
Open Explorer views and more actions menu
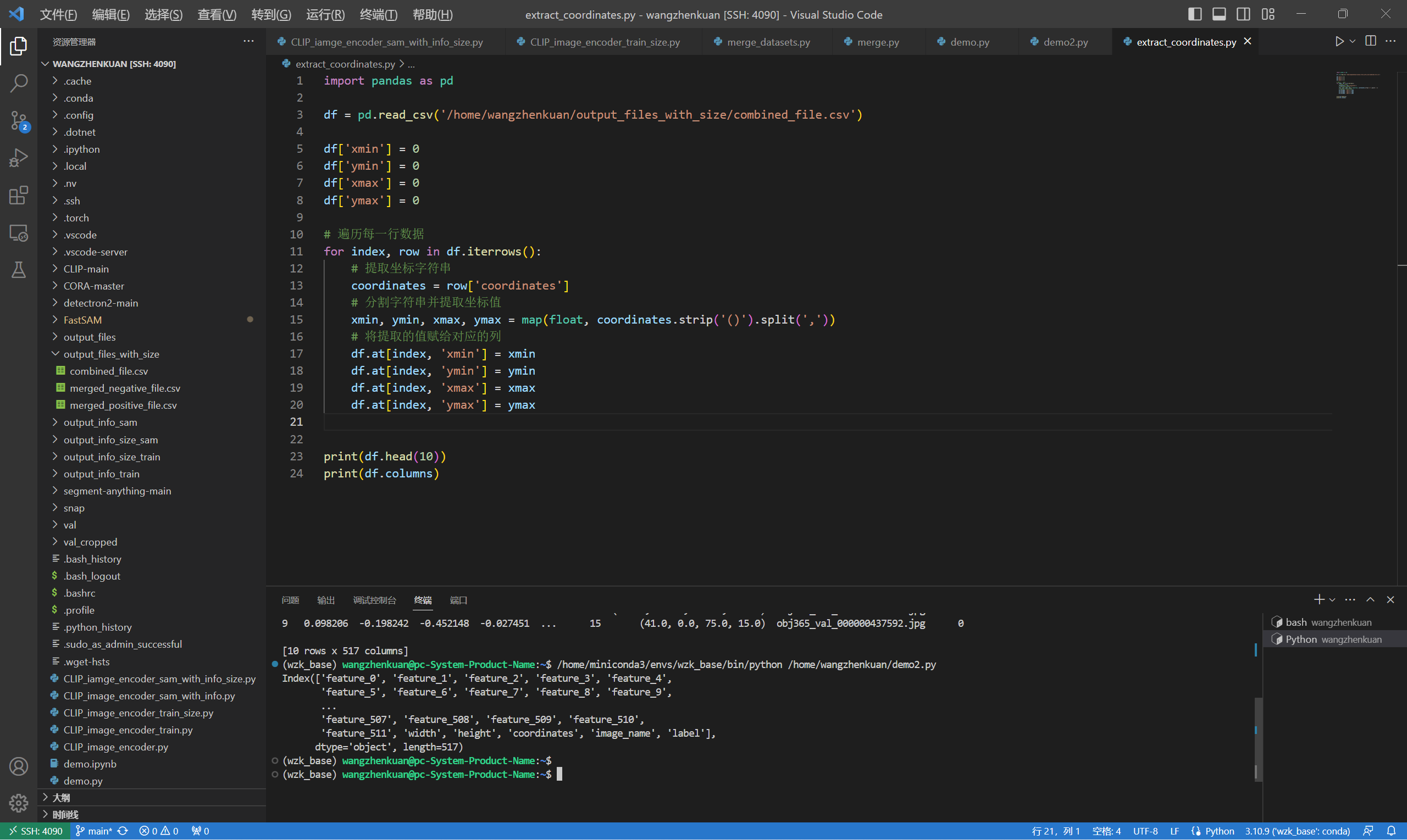(x=248, y=41)
